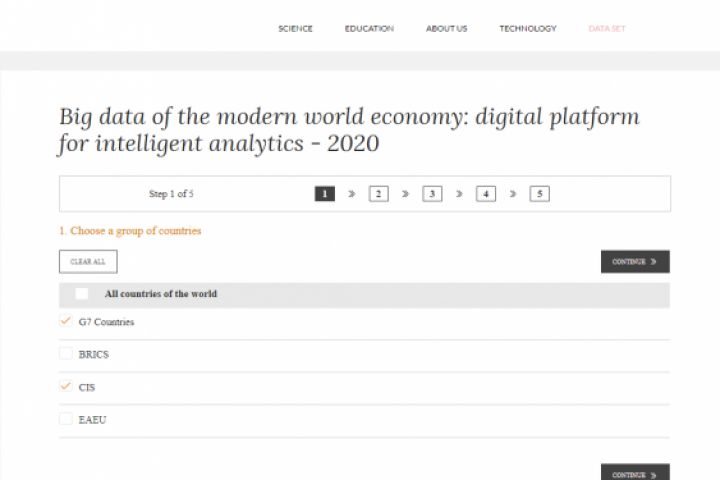Open step 5 of the wizard
720x480 pixels.
pyautogui.click(x=540, y=194)
